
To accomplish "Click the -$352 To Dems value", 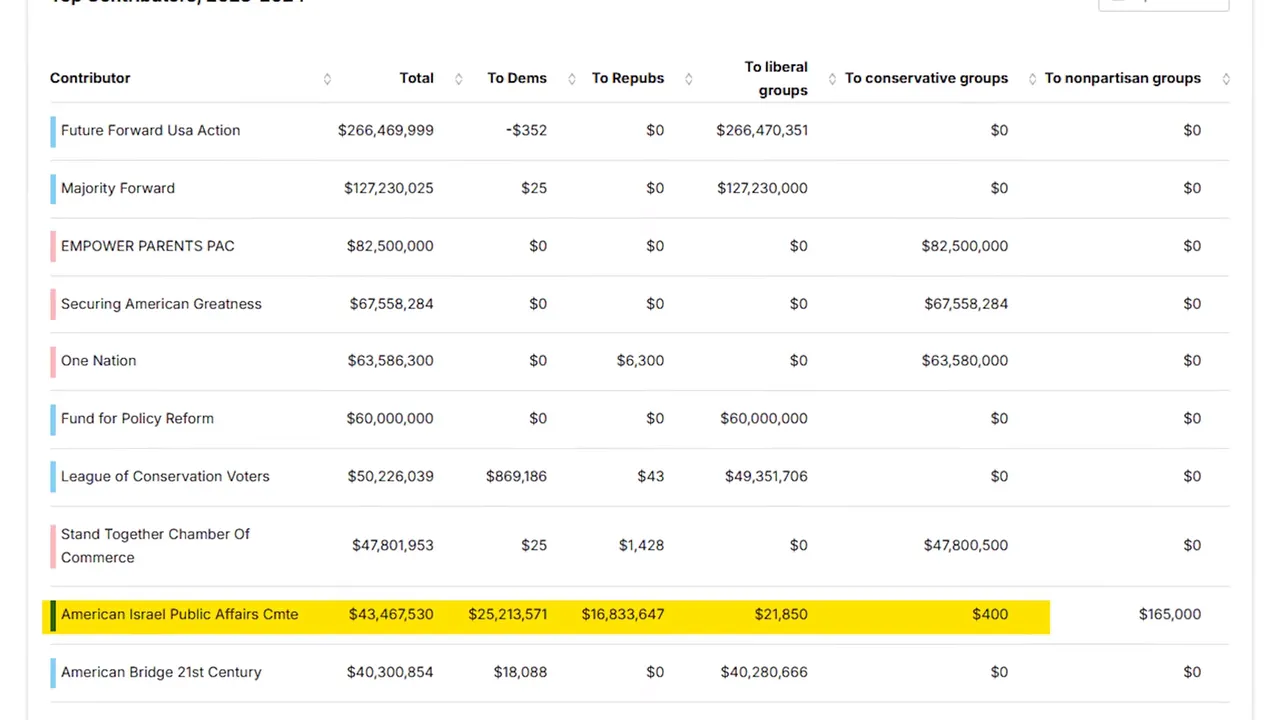I will coord(526,130).
